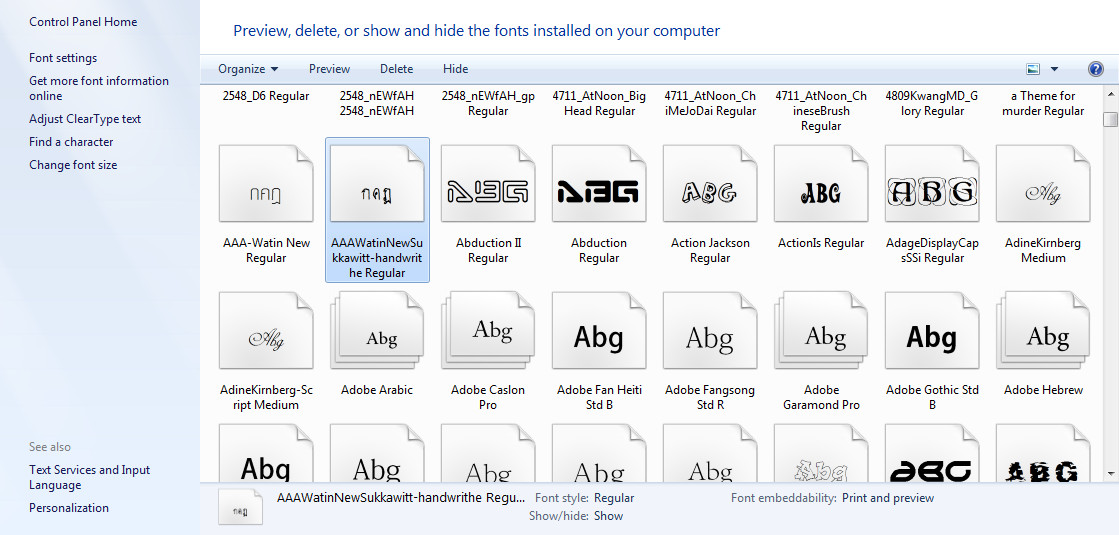Click the 4711_AtNoon_ChiMeJoDai Regular label
The height and width of the screenshot is (535, 1119).
(x=710, y=103)
